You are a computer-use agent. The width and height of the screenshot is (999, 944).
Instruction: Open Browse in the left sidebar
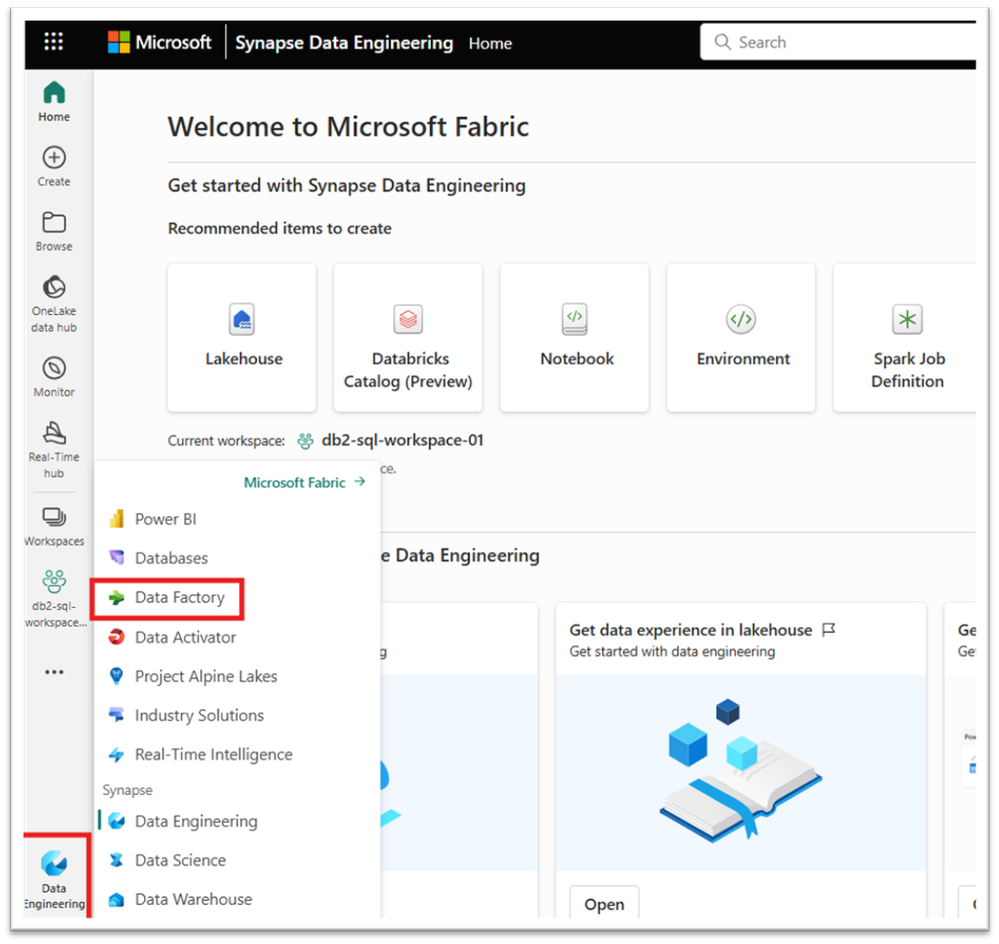(x=54, y=232)
